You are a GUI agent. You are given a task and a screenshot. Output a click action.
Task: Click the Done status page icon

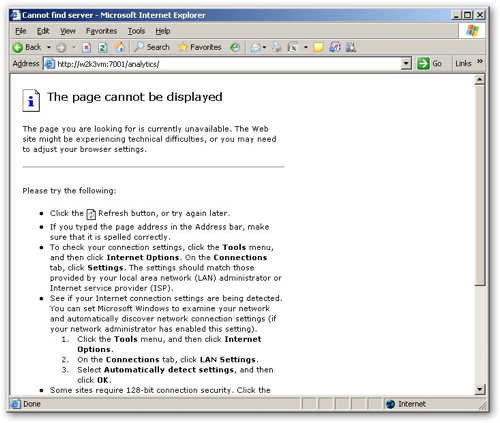(x=15, y=404)
